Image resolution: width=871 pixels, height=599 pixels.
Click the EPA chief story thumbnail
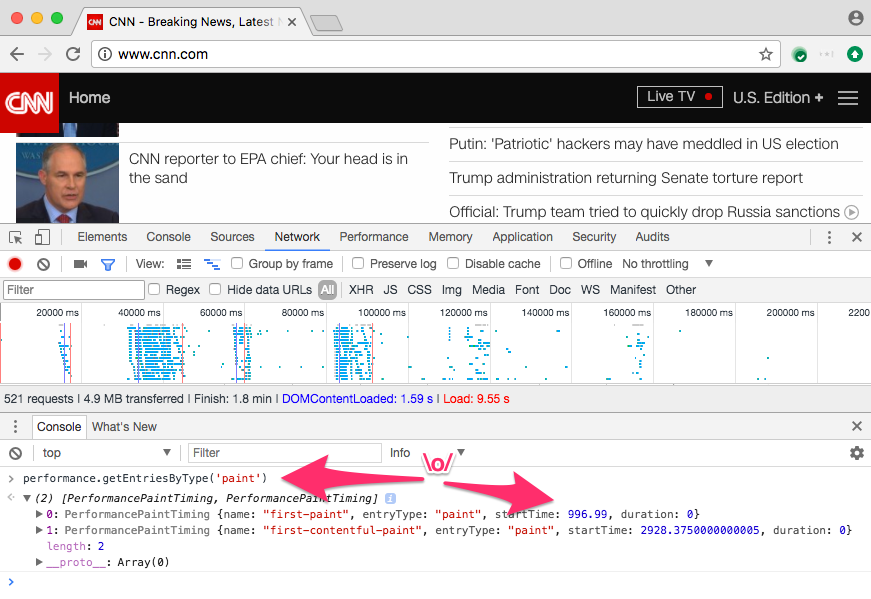coord(67,183)
